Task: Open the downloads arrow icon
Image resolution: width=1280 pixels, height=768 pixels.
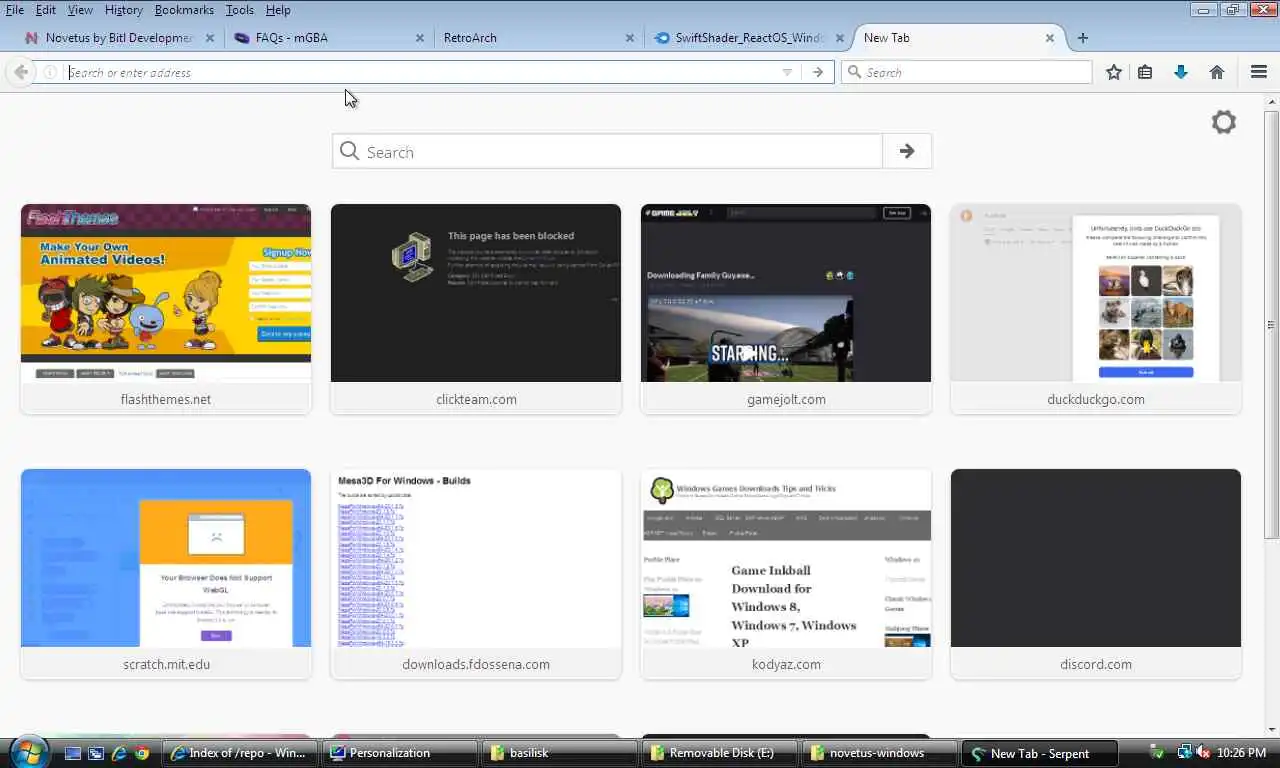Action: point(1181,72)
